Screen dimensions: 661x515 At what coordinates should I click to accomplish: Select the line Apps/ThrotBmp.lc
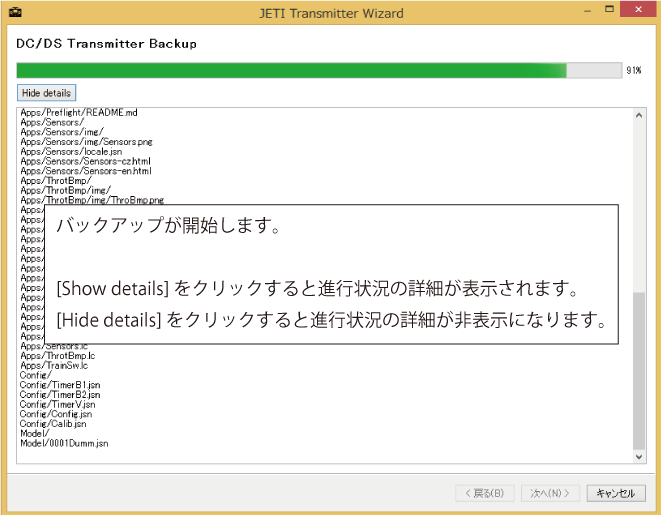[x=58, y=356]
